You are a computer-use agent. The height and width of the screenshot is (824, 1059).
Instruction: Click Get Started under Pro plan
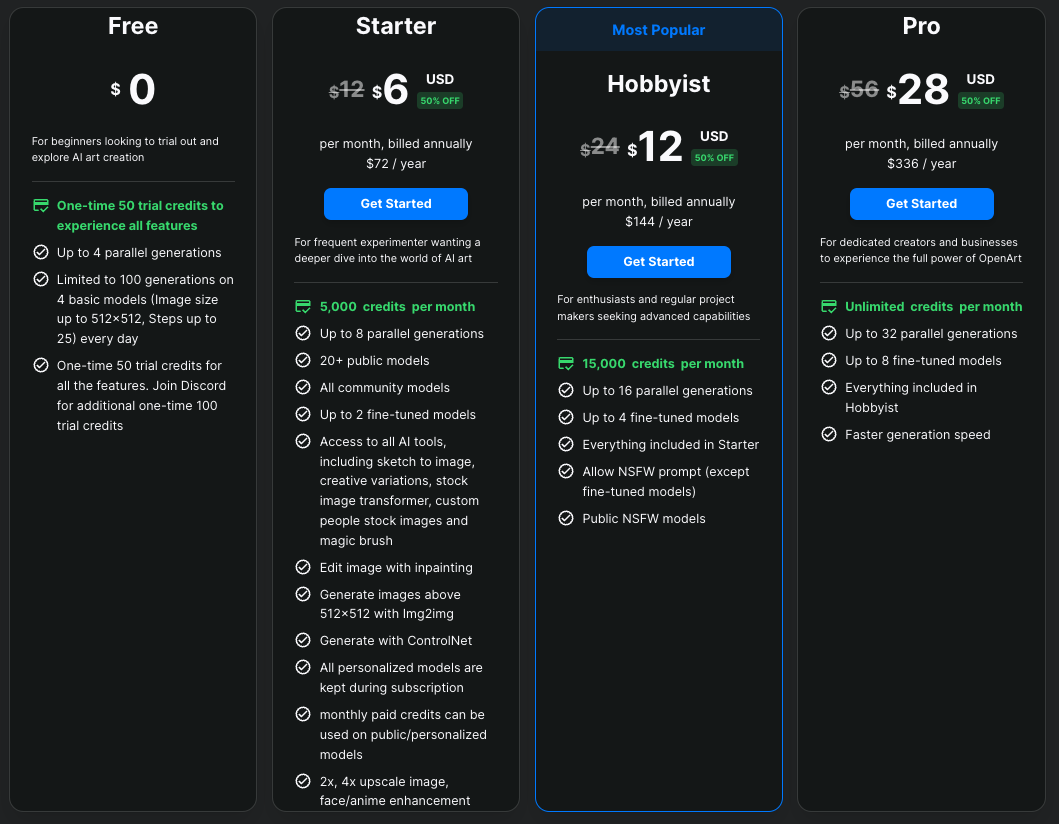pos(921,204)
